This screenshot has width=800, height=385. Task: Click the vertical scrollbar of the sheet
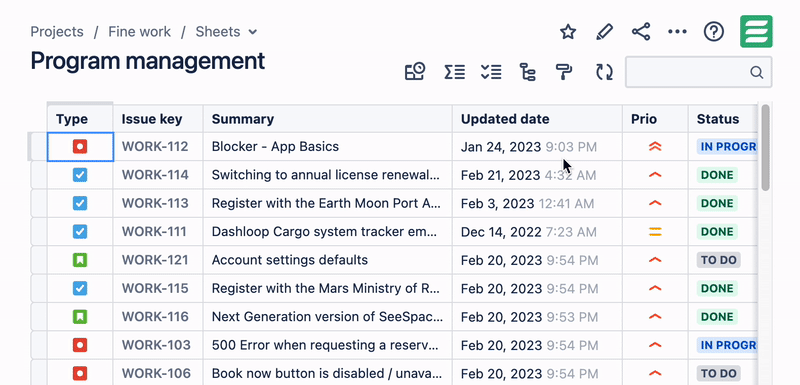pyautogui.click(x=765, y=147)
